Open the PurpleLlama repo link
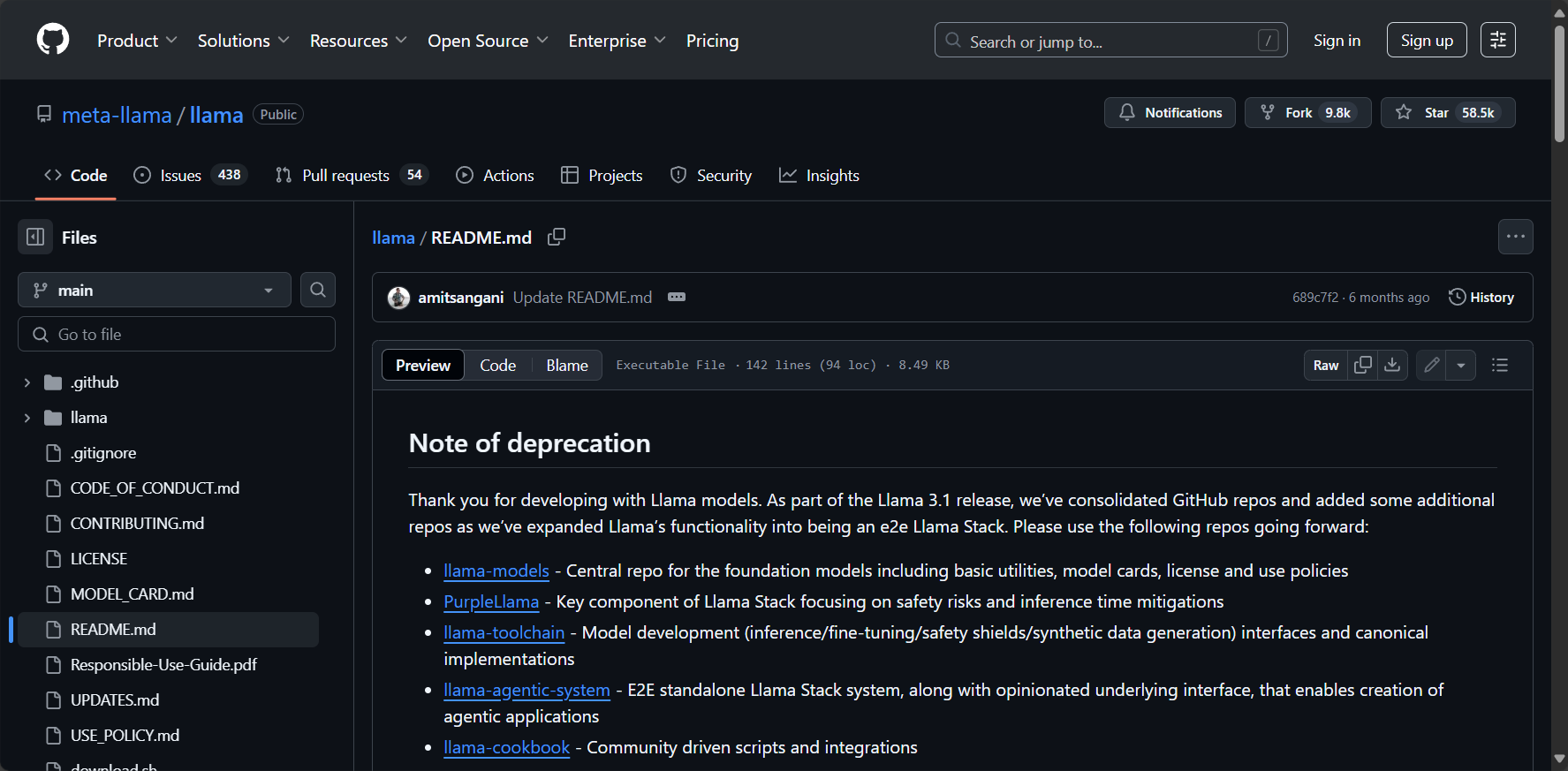The image size is (1568, 771). tap(491, 601)
